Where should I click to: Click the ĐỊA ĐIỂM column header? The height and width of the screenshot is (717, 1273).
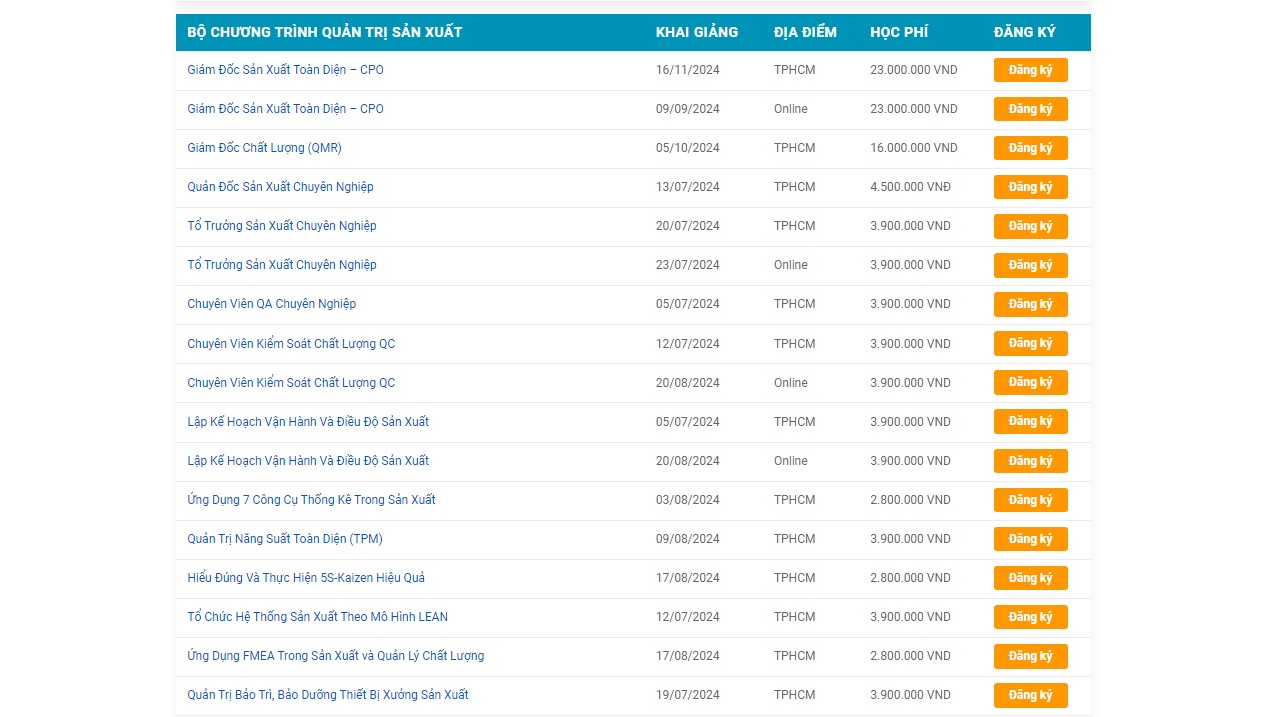(805, 32)
